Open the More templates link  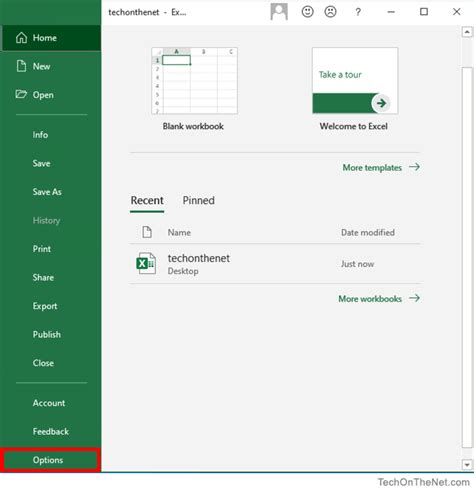click(372, 167)
